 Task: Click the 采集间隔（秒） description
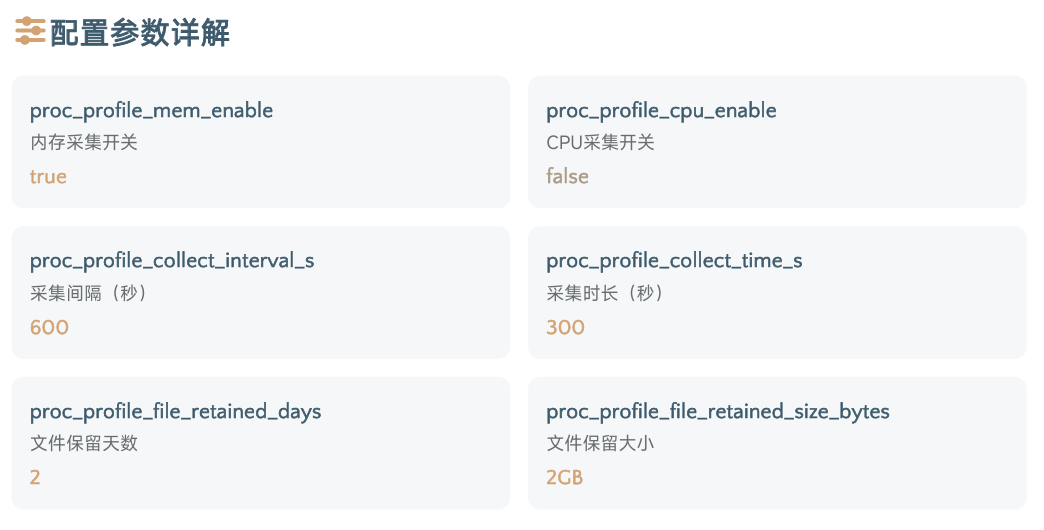pyautogui.click(x=88, y=293)
